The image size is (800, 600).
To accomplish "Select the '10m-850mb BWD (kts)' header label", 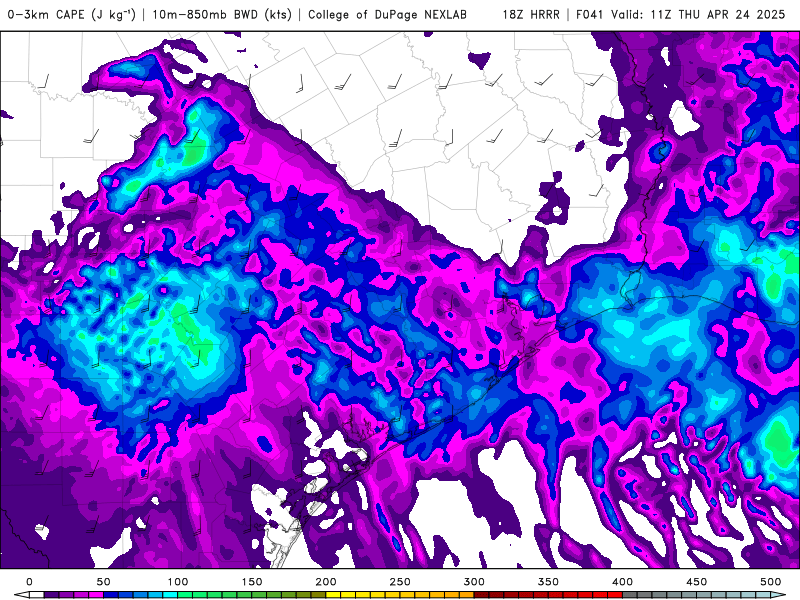I will [x=222, y=15].
